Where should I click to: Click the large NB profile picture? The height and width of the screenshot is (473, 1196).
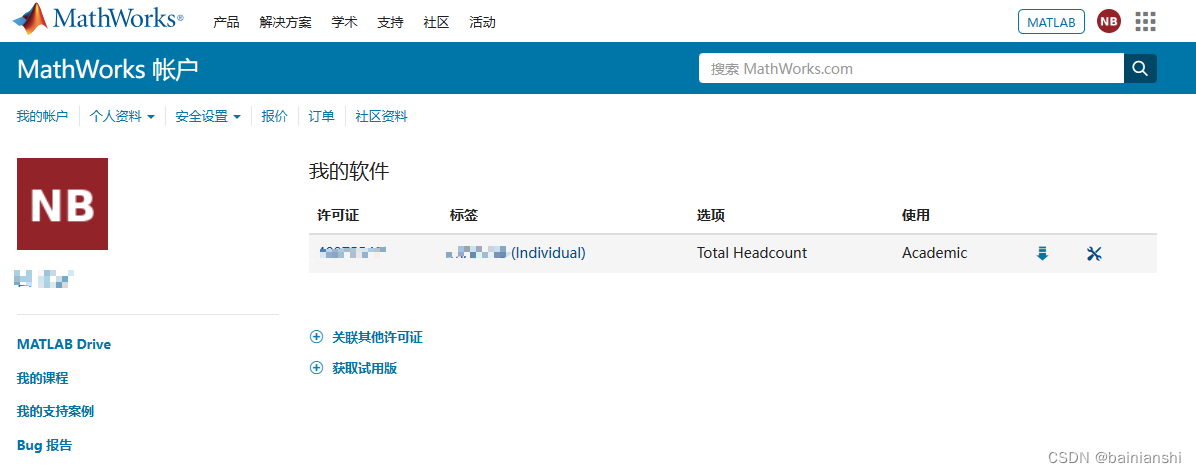click(63, 204)
